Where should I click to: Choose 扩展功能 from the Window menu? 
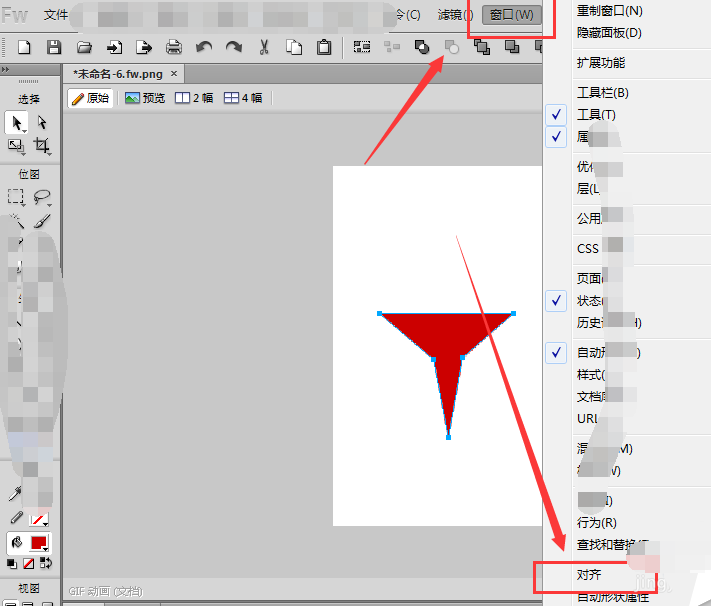tap(601, 63)
